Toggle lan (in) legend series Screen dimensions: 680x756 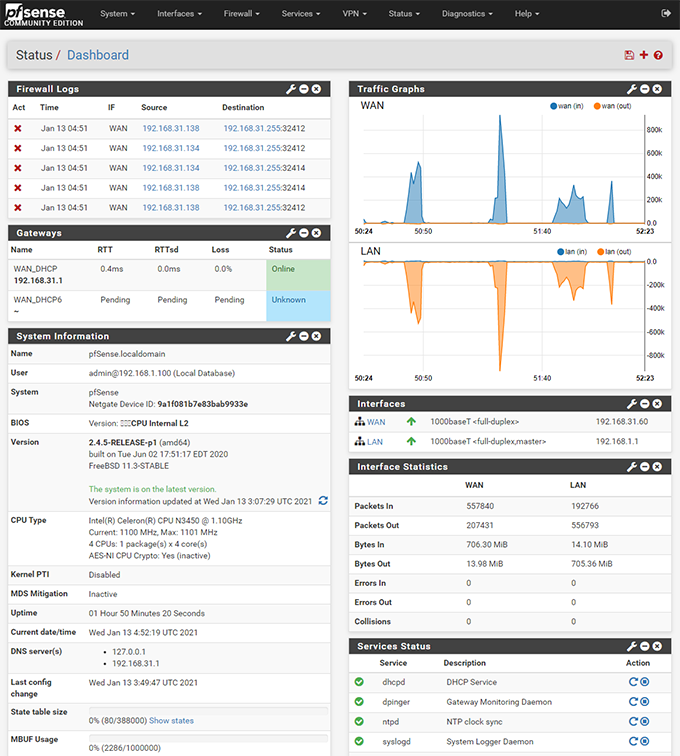coord(572,252)
